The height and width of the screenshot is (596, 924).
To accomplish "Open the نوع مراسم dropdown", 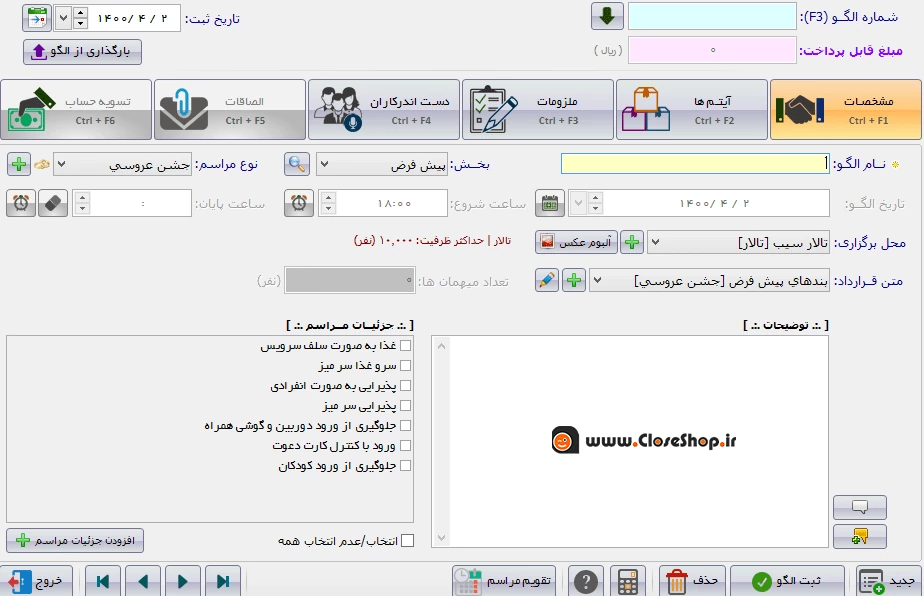I will [x=62, y=164].
